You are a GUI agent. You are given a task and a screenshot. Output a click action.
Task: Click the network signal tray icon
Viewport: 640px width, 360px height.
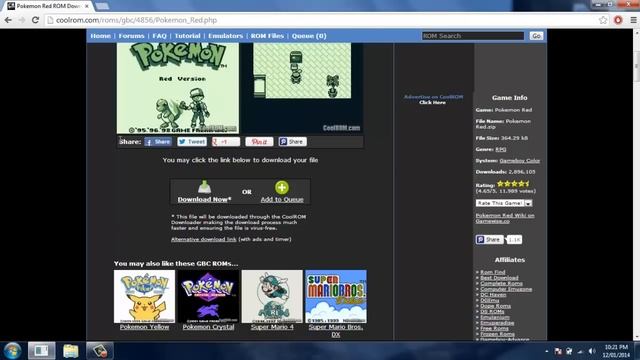coord(580,351)
